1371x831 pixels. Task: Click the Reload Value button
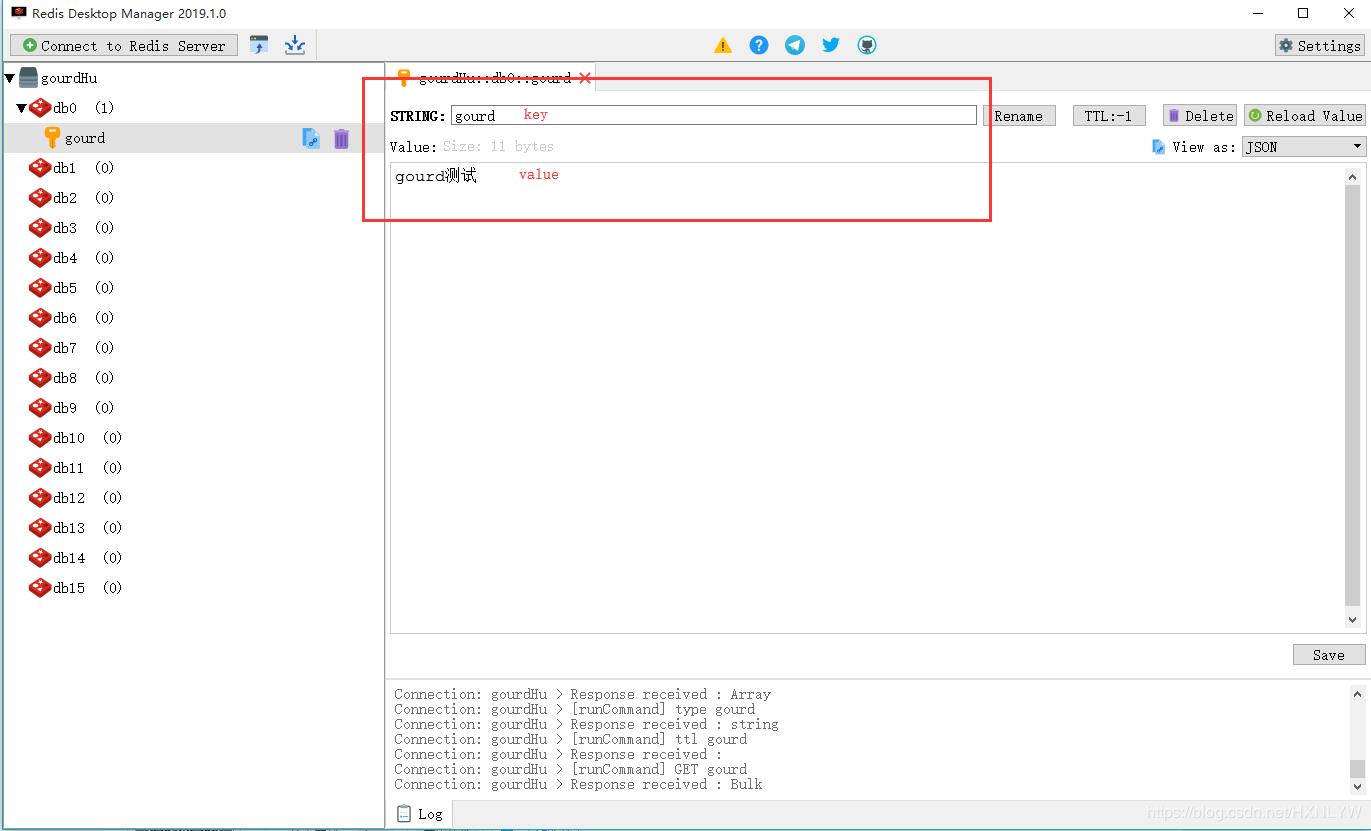tap(1304, 116)
